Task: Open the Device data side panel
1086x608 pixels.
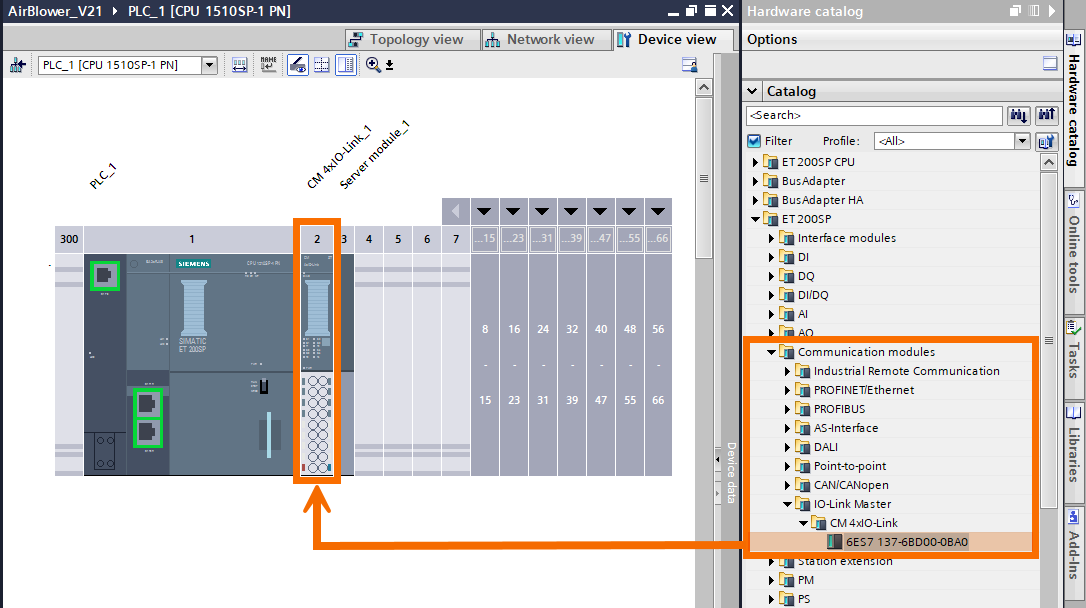Action: coord(730,472)
